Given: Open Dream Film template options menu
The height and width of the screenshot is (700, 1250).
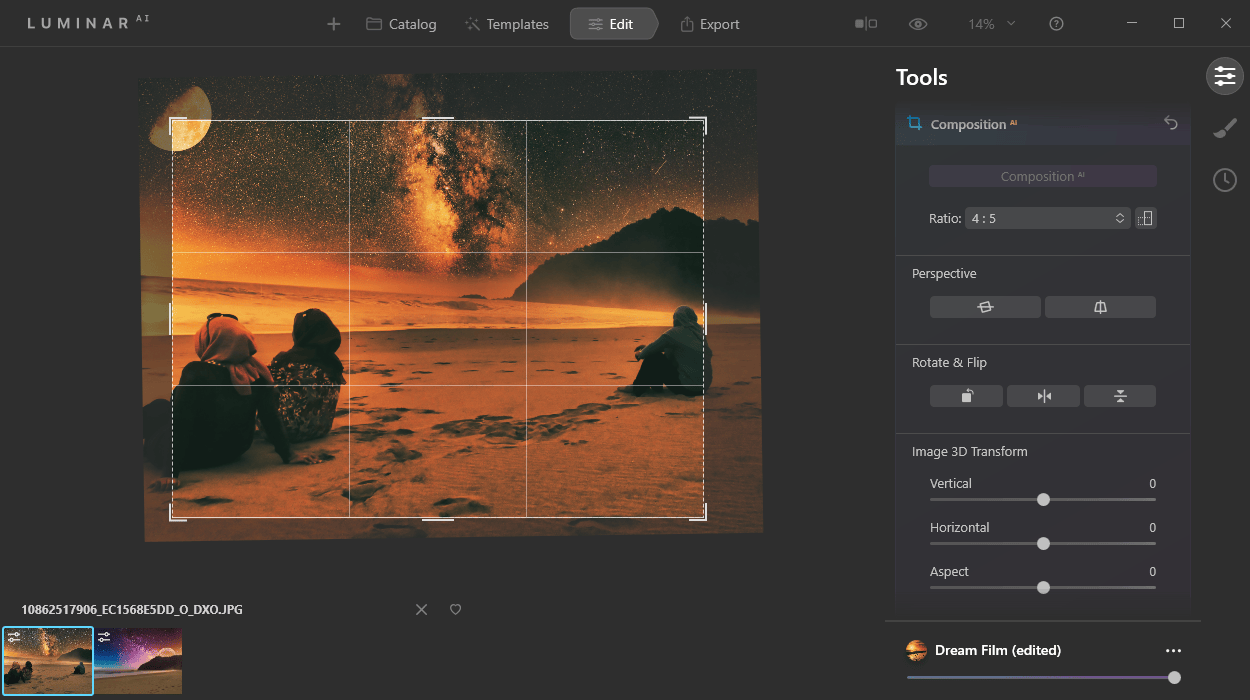Looking at the screenshot, I should (x=1173, y=650).
